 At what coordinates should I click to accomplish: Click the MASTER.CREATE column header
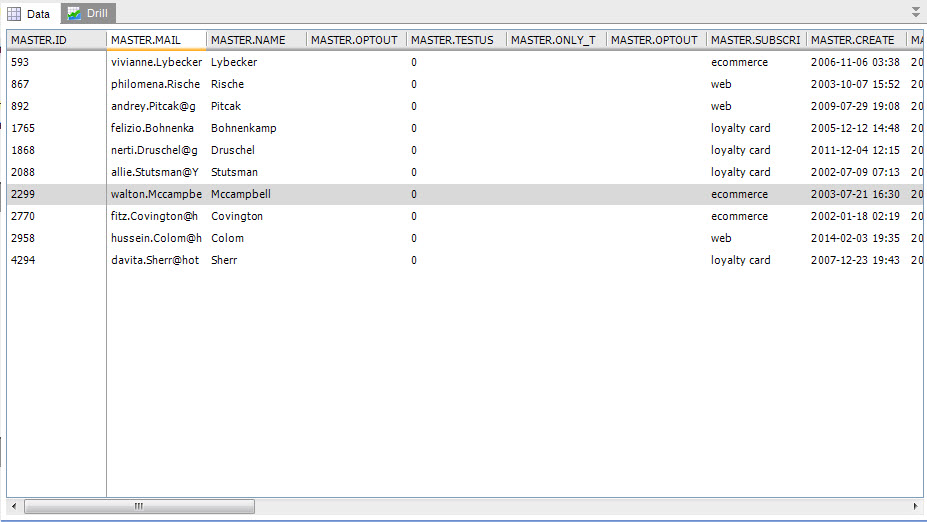point(855,40)
